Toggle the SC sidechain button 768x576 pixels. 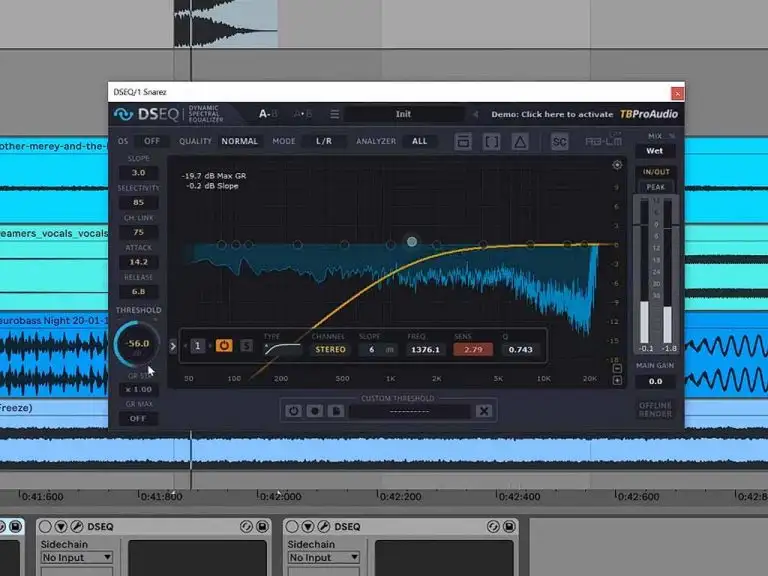click(x=559, y=142)
